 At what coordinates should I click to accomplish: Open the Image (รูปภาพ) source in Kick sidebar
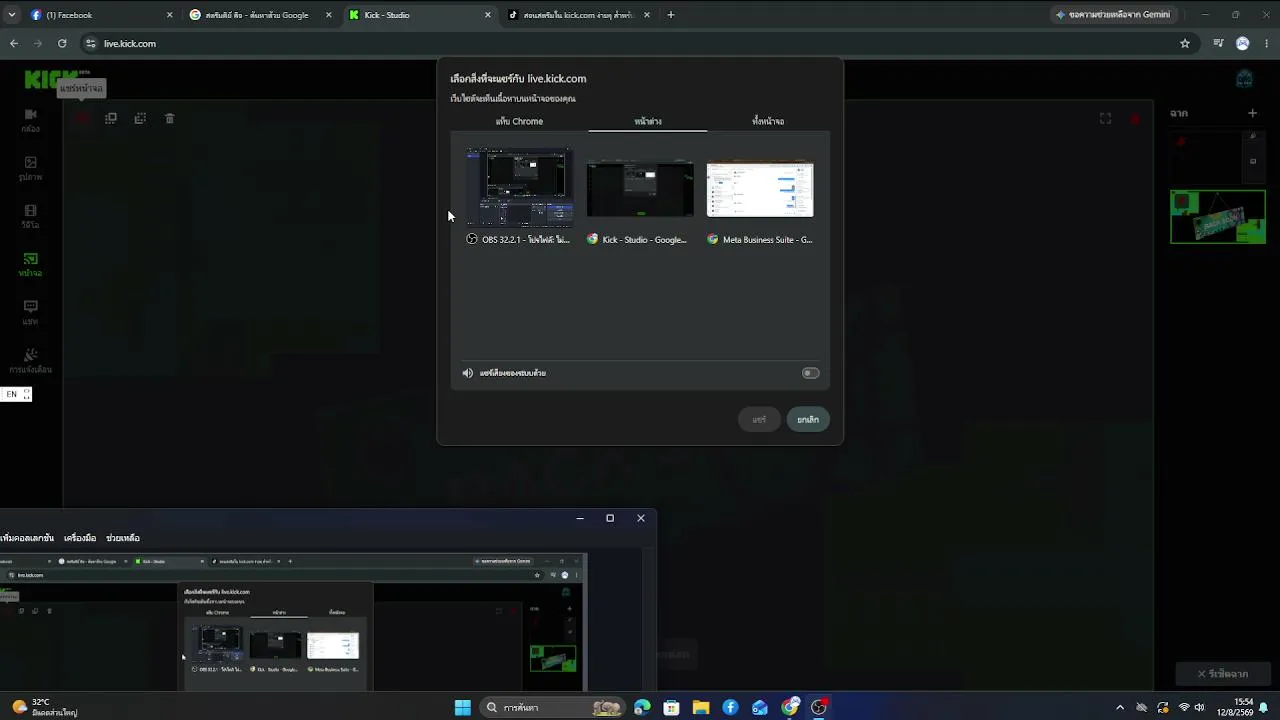(x=30, y=168)
